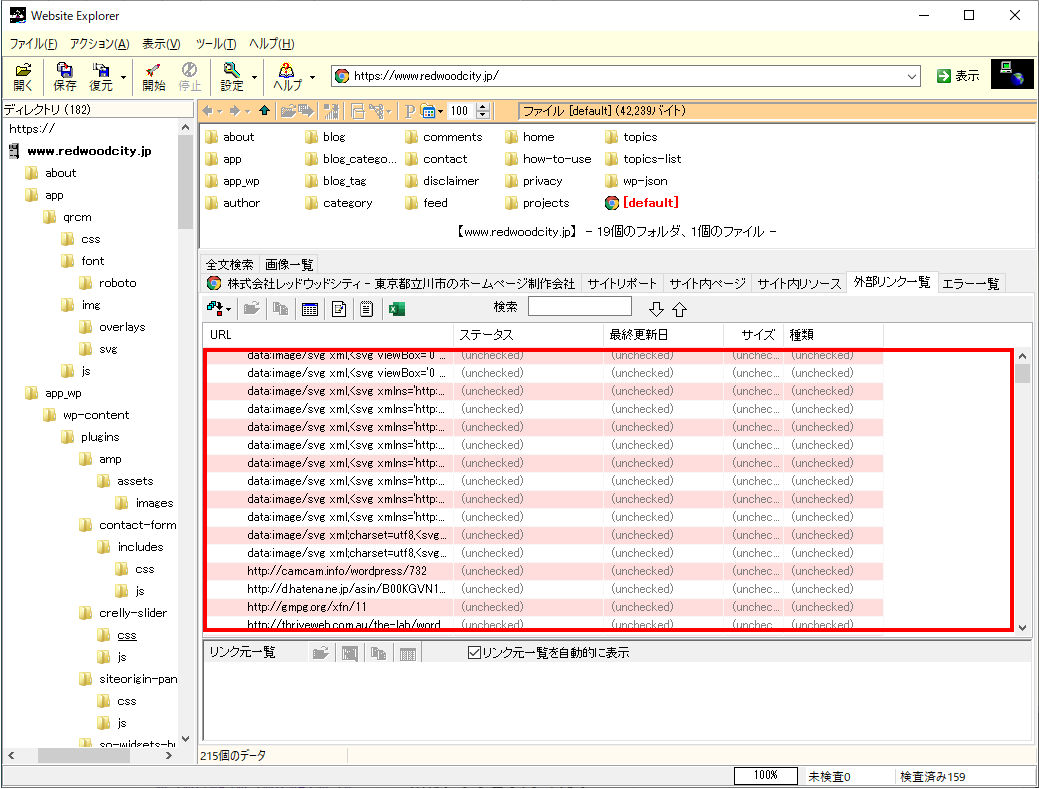Sort by the URL column header

328,335
